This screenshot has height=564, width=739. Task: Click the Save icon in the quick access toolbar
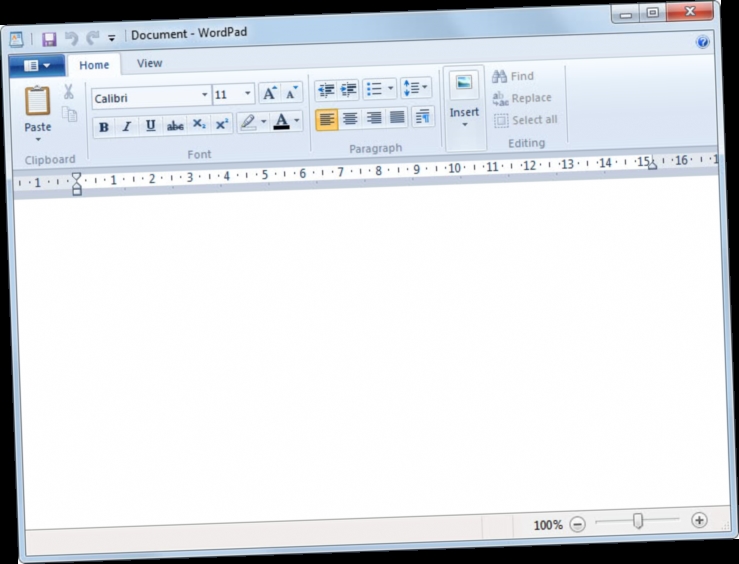pyautogui.click(x=49, y=39)
